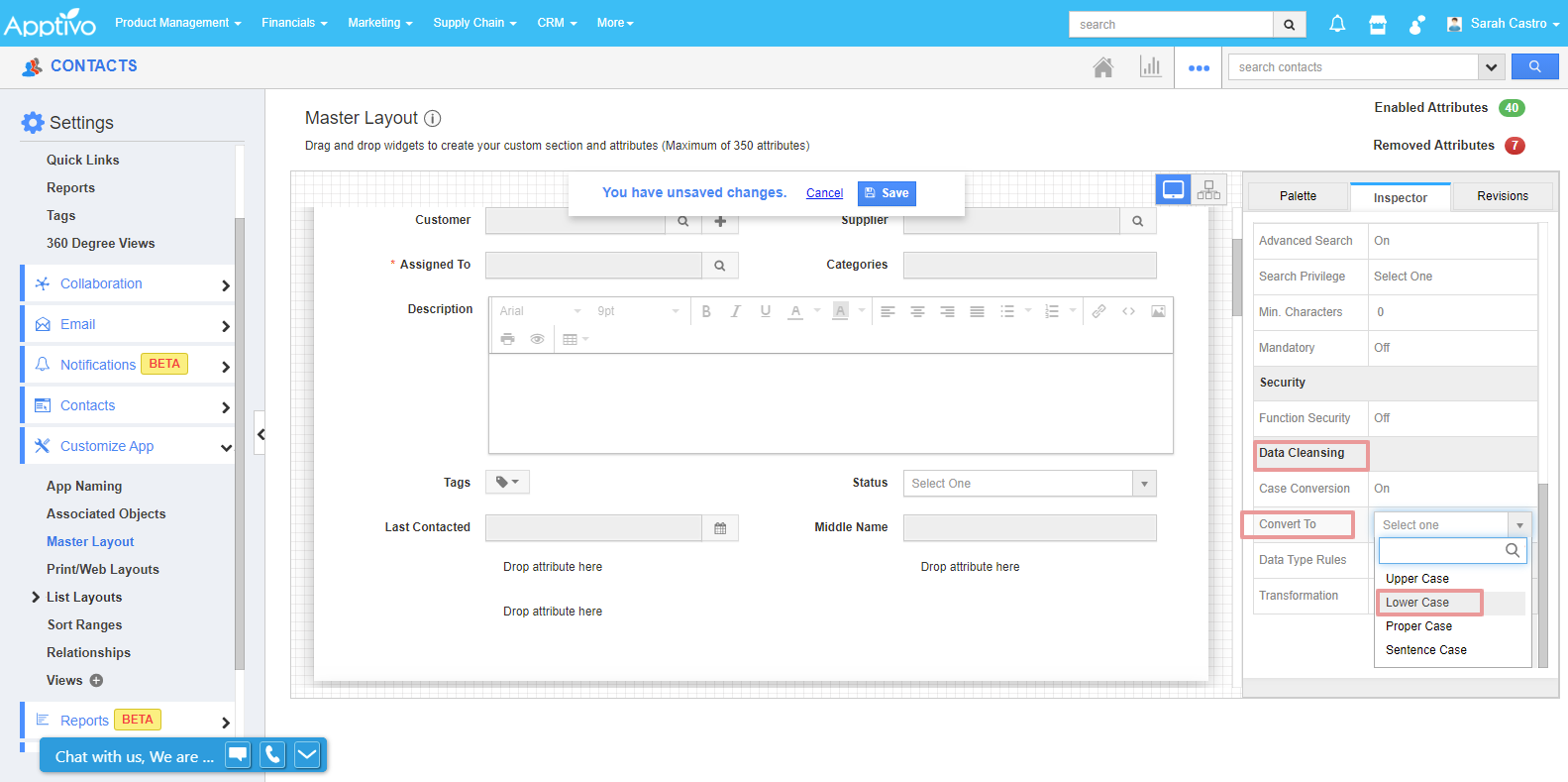Click the blue contacts search button
Image resolution: width=1568 pixels, height=782 pixels.
1534,66
